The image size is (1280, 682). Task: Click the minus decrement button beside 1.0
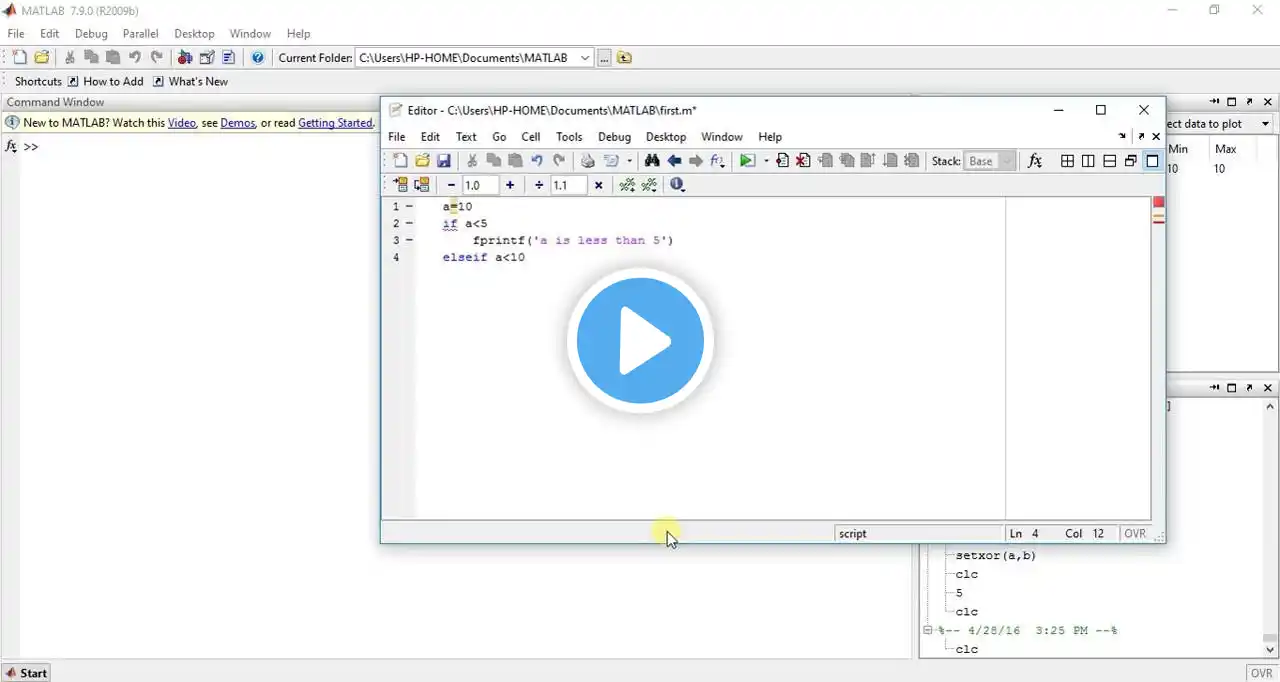(x=451, y=185)
